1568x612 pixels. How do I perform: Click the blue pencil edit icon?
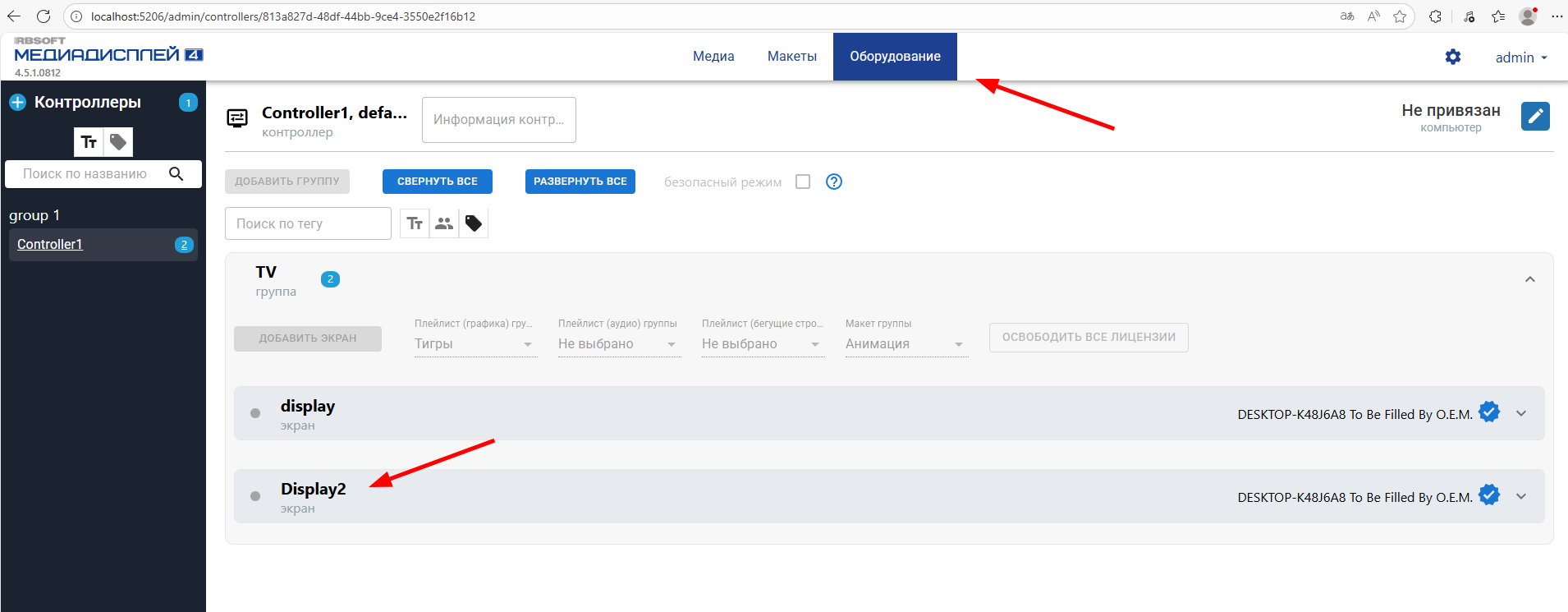1534,117
